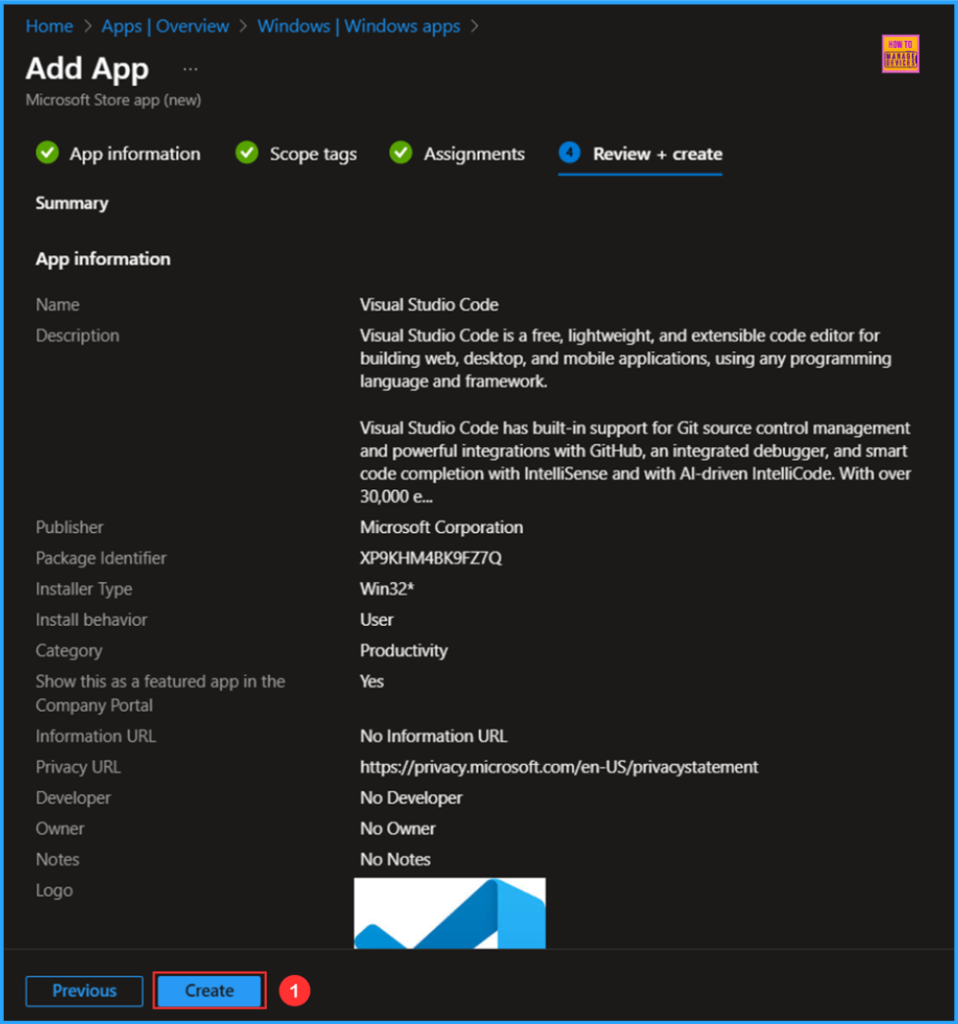The height and width of the screenshot is (1024, 958).
Task: Click the privacy statement URL text
Action: (559, 767)
